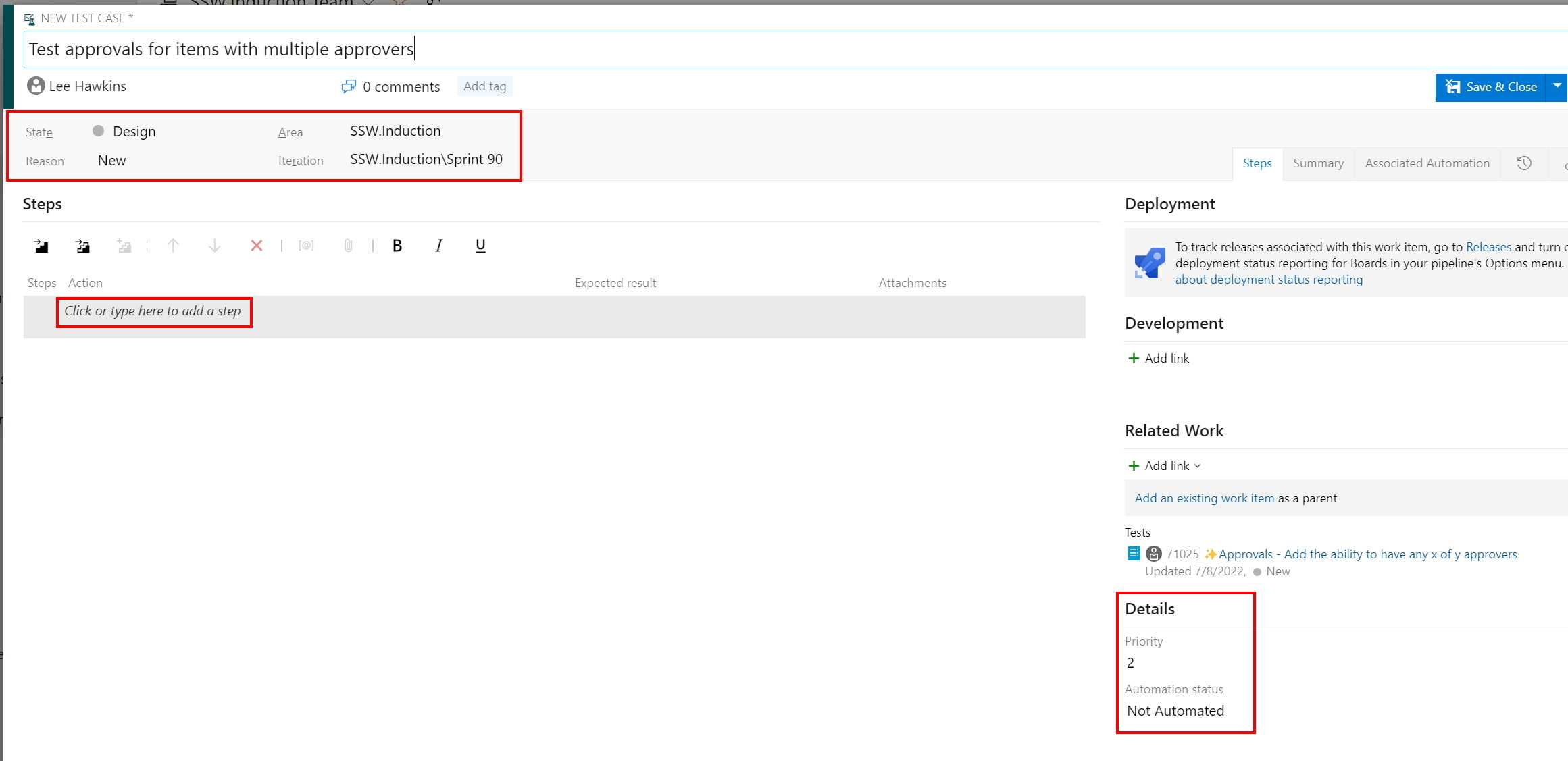The width and height of the screenshot is (1568, 761).
Task: Click the Insert step icon
Action: 41,246
